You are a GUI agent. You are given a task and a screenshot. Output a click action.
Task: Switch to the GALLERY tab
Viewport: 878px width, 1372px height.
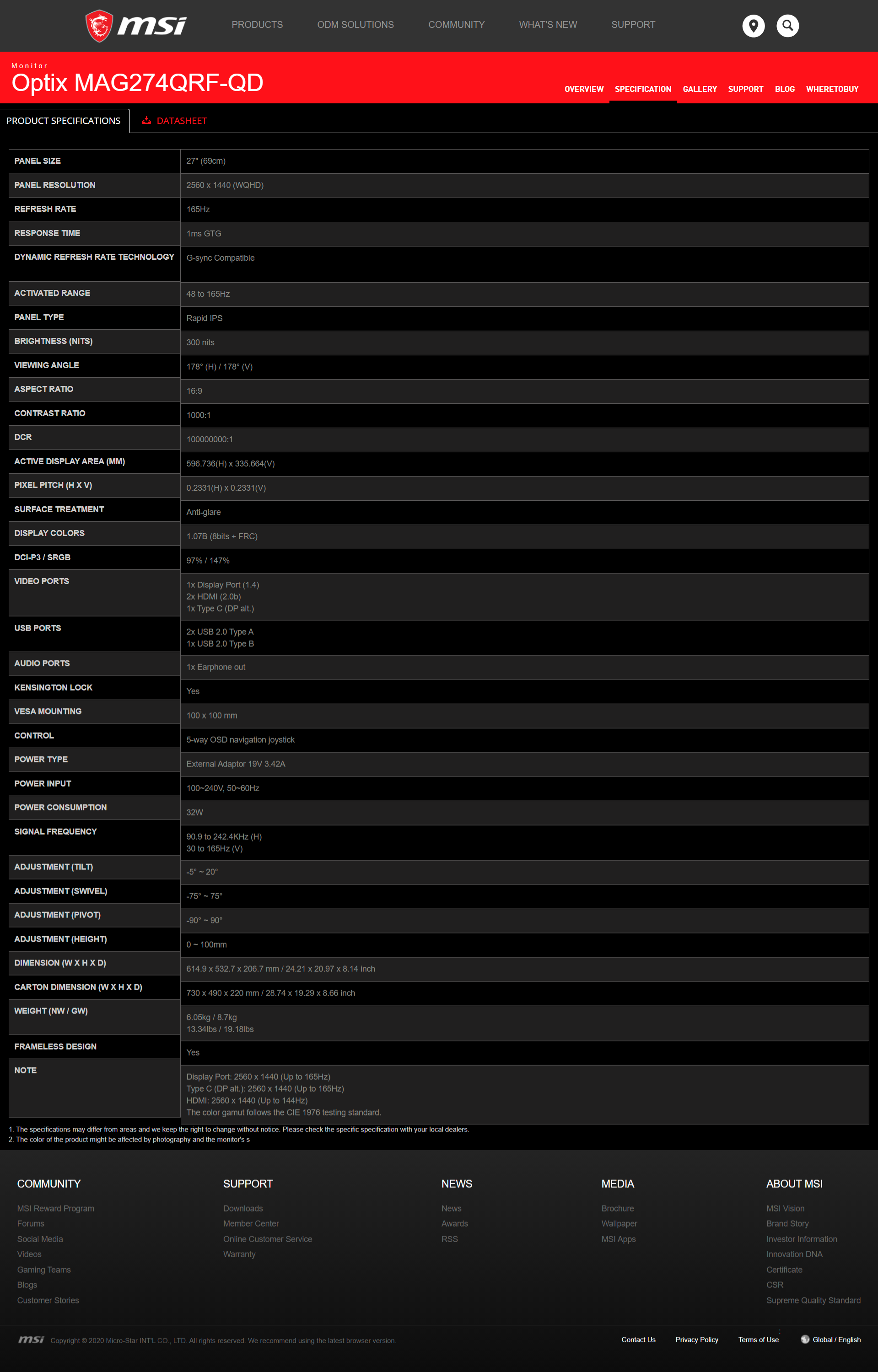click(700, 89)
